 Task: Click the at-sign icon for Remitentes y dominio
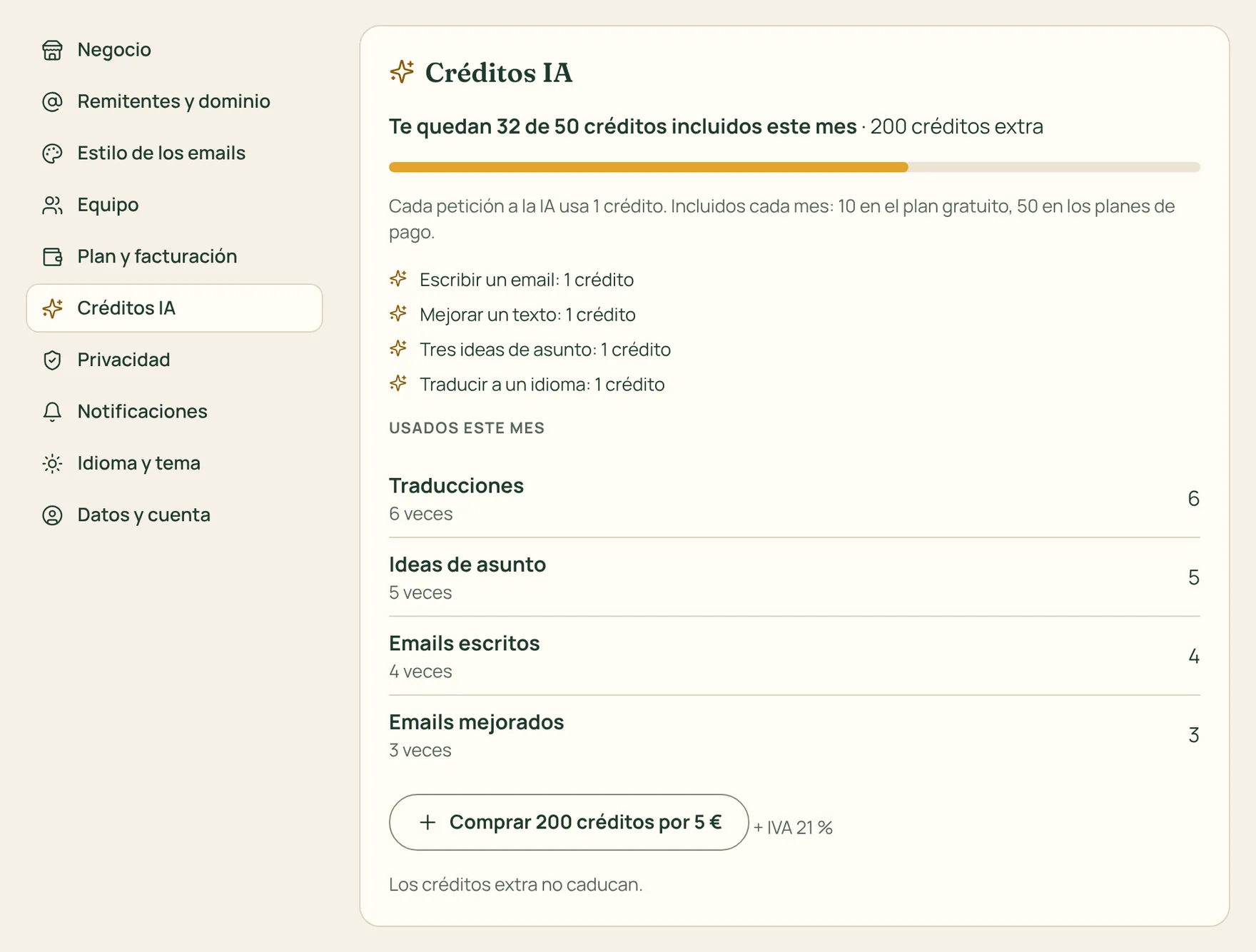pos(52,101)
